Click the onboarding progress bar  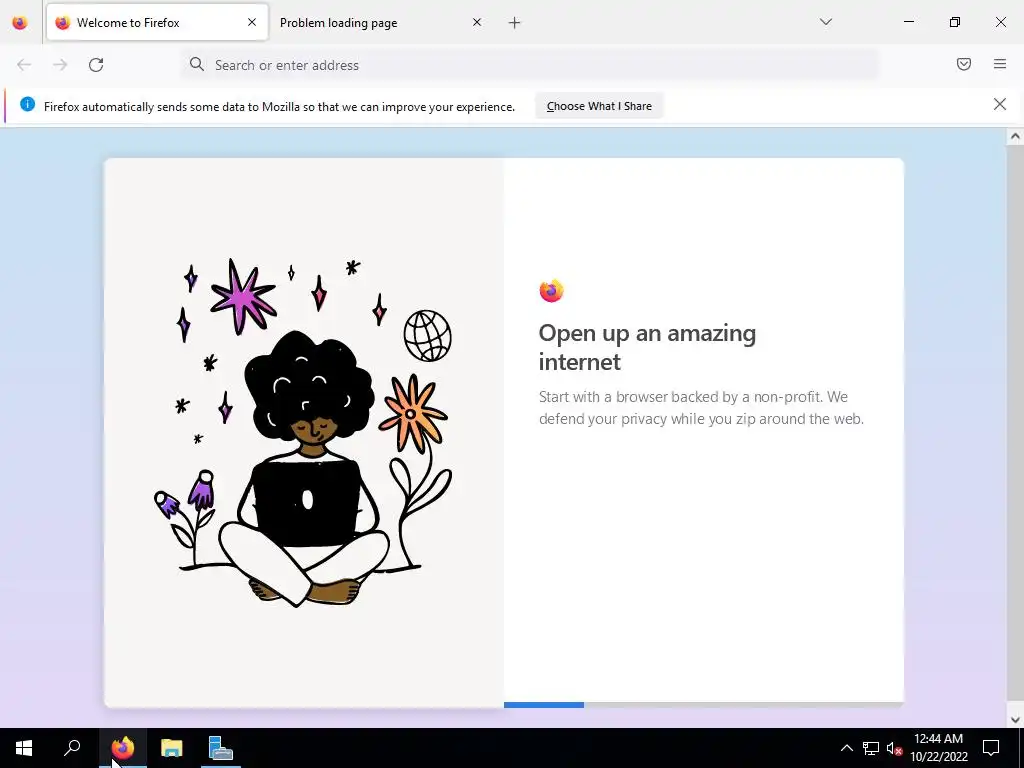704,705
